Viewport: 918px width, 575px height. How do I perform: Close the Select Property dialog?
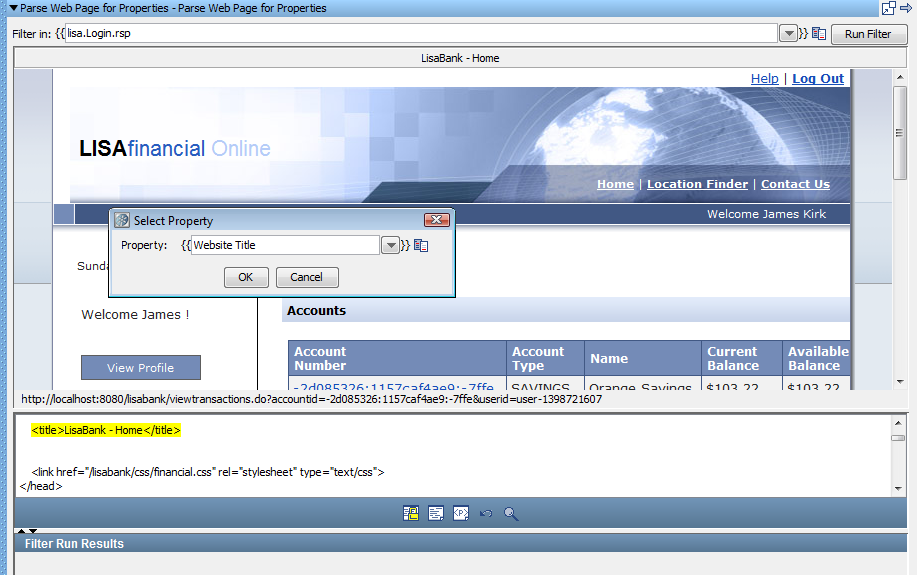[436, 220]
